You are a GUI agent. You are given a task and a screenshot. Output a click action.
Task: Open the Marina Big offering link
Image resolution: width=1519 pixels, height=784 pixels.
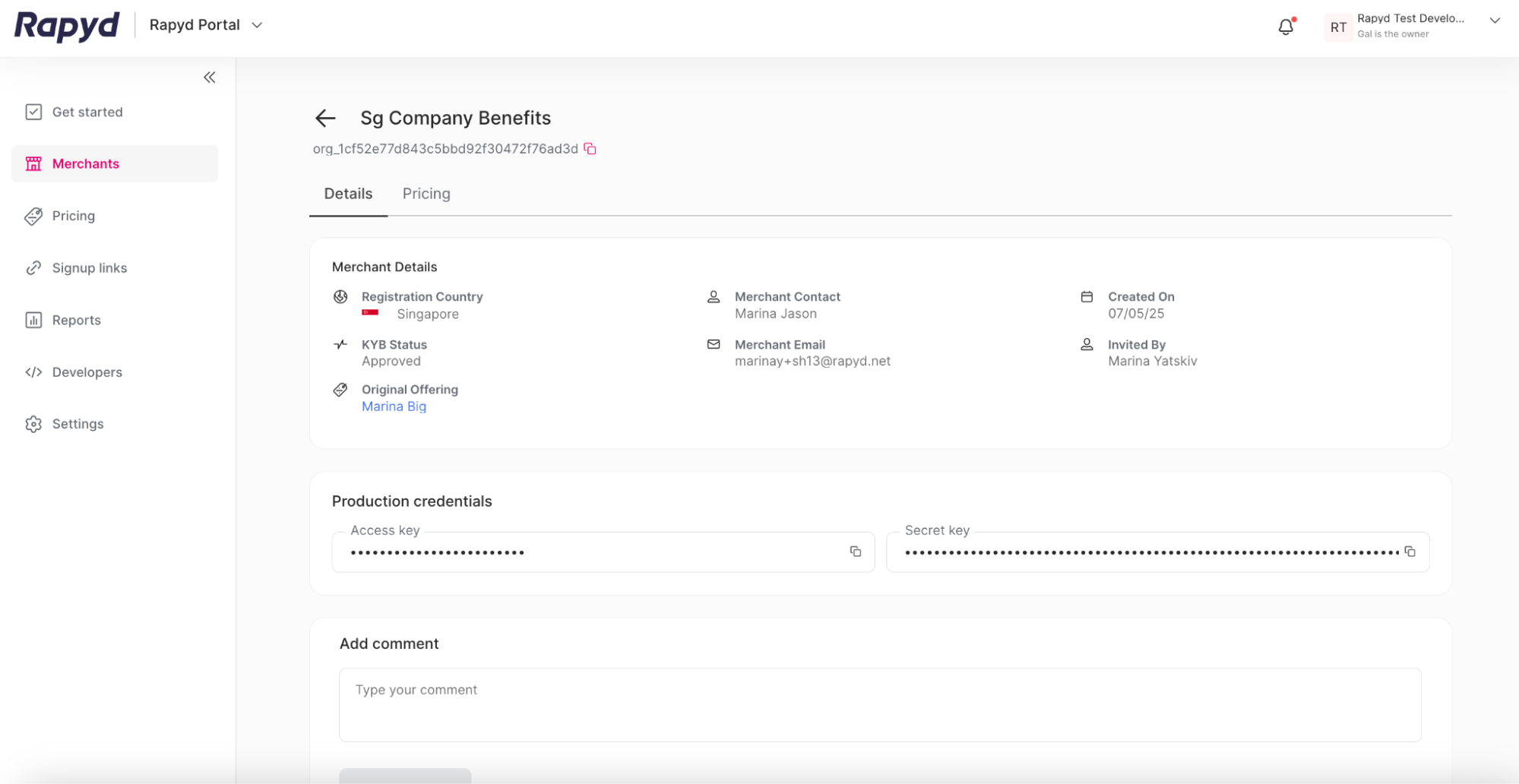point(394,406)
